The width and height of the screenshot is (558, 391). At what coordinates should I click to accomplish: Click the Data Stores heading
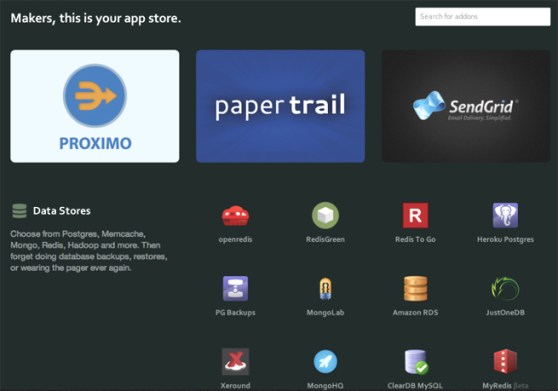point(62,211)
